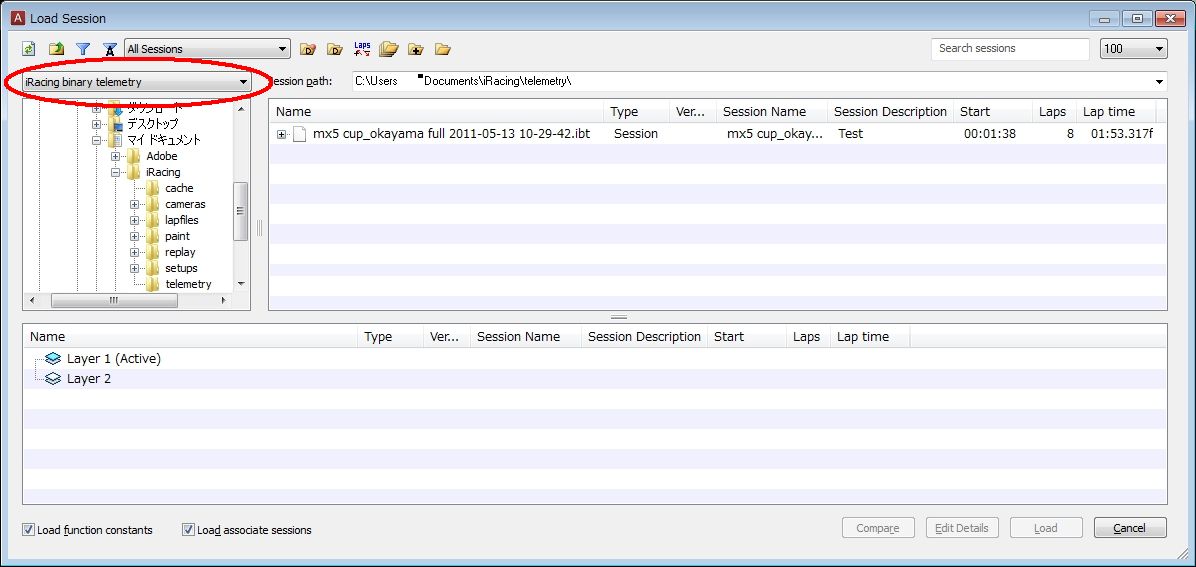Viewport: 1196px width, 567px height.
Task: Expand the デスクトップ folder node
Action: 97,124
